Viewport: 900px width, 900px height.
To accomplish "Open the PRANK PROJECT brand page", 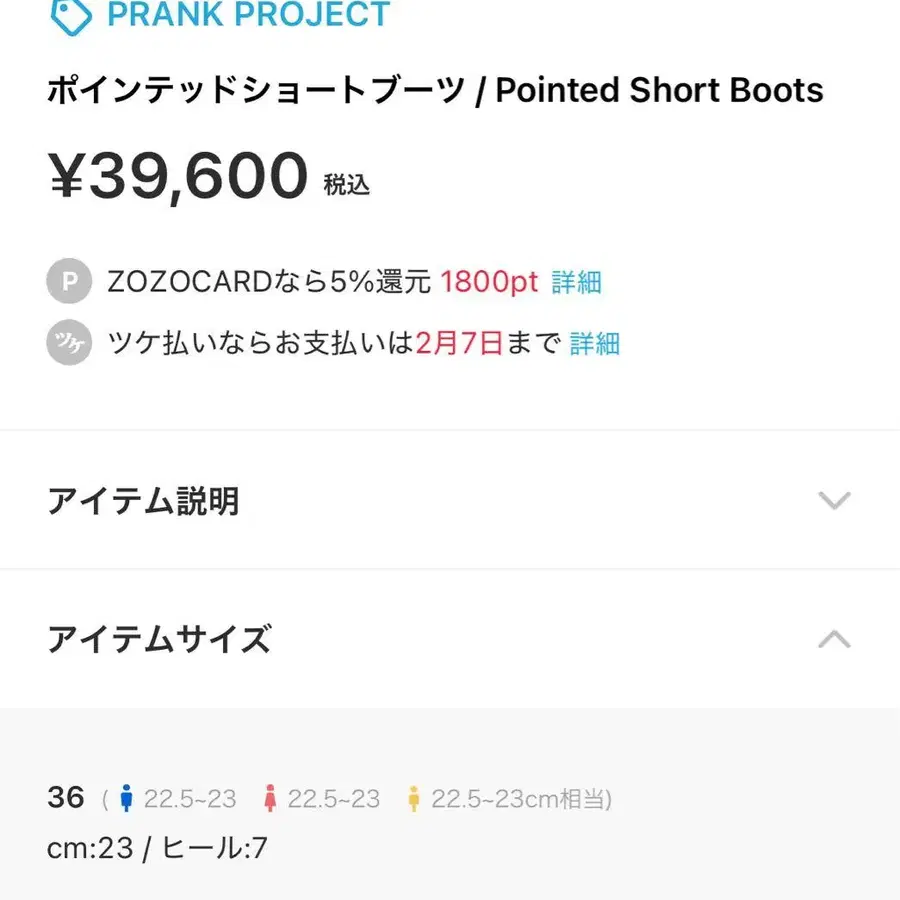I will pos(245,14).
